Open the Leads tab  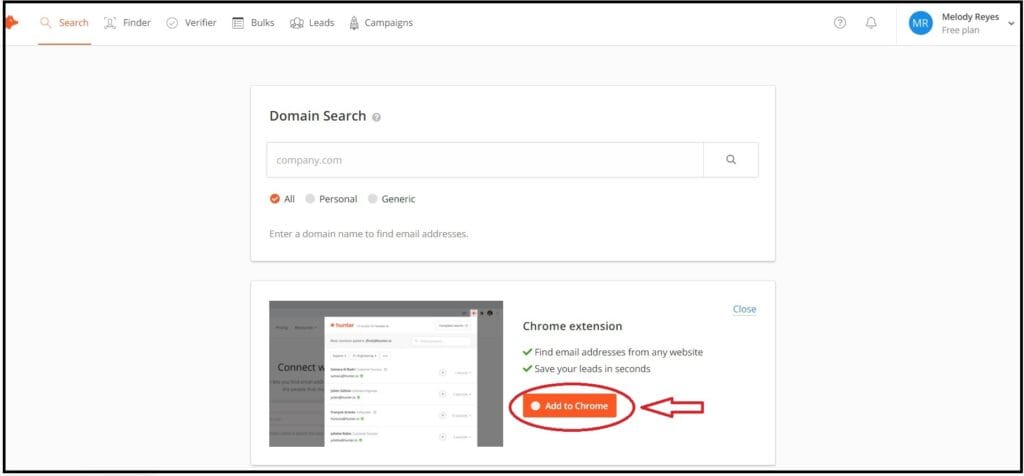[312, 23]
